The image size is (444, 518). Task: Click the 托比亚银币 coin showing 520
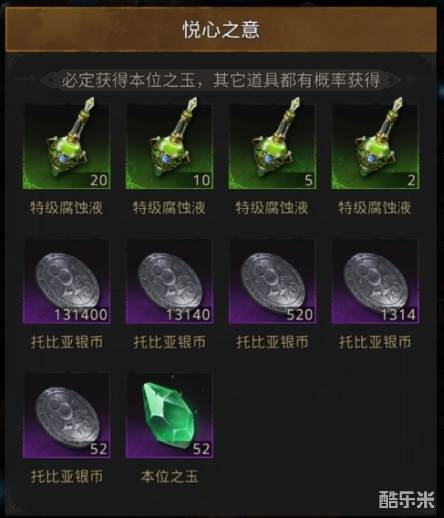[x=272, y=281]
